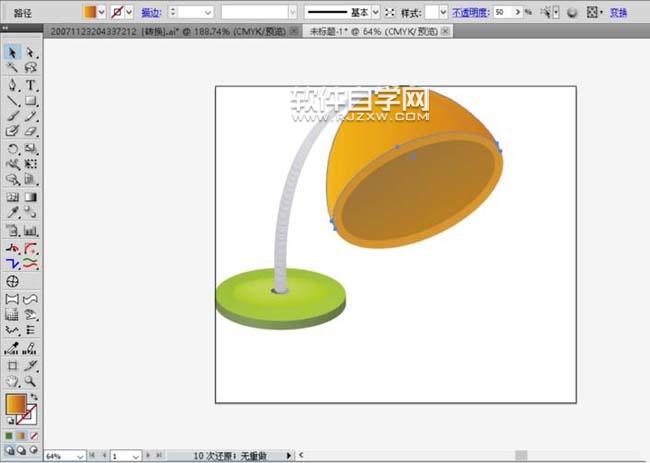Switch to the 未标题-1 document tab

point(377,31)
